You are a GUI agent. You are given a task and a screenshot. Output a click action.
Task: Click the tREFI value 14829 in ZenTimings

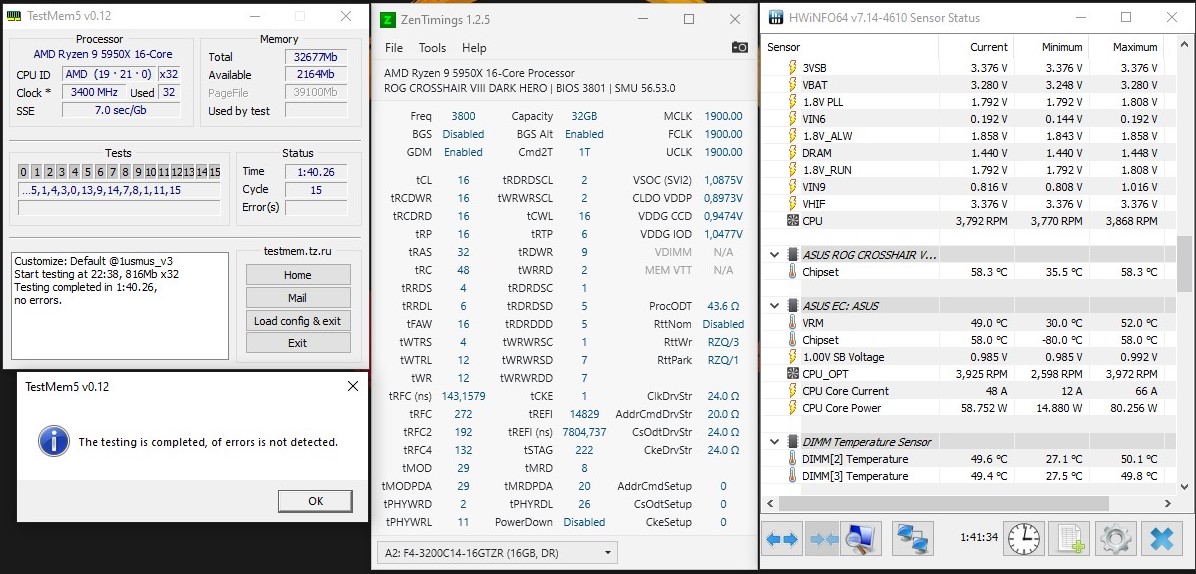pyautogui.click(x=584, y=414)
